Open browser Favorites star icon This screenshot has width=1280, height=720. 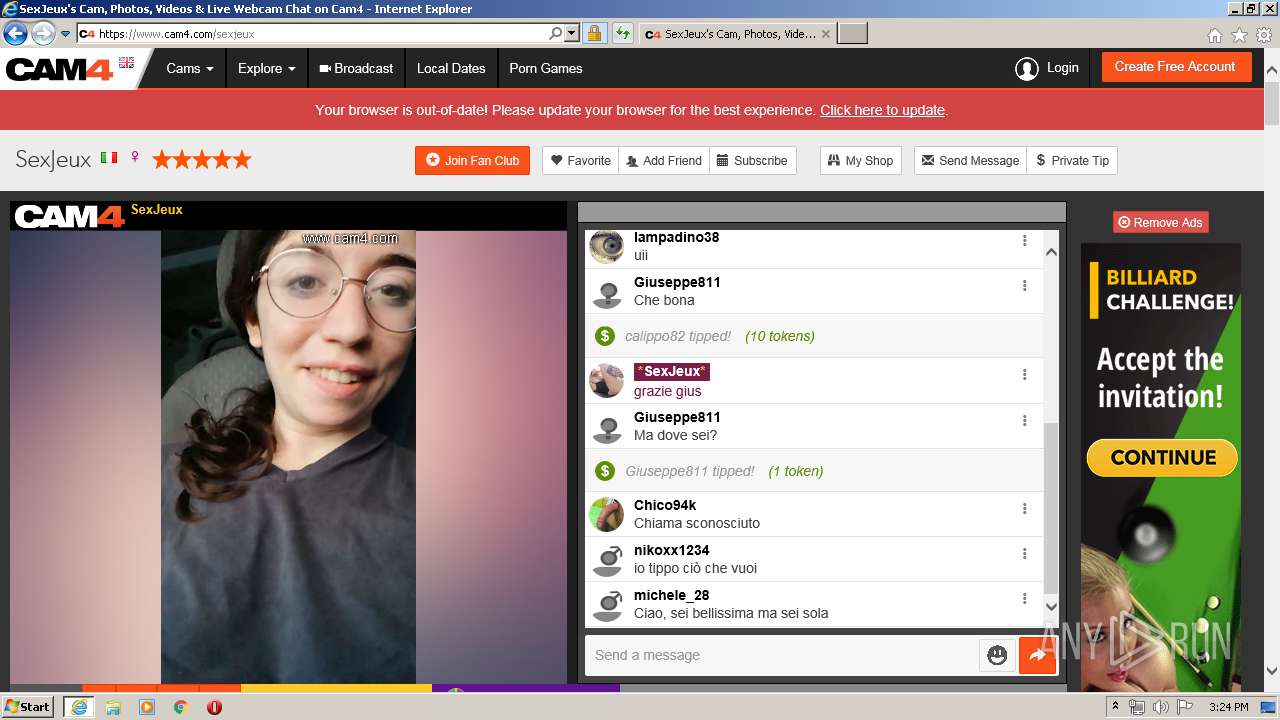(x=1239, y=35)
